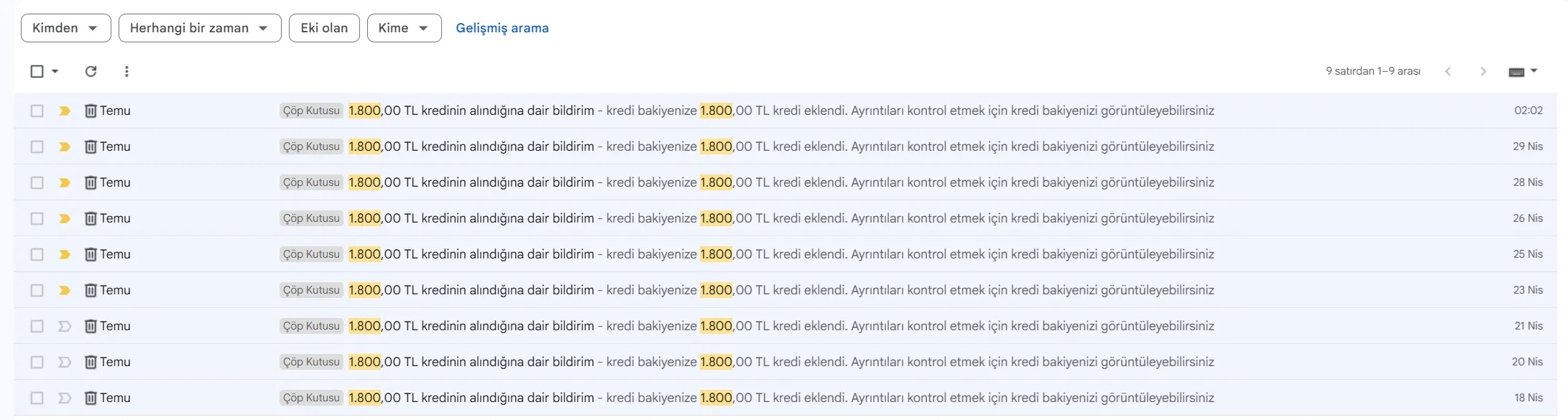Mark the 21 Nis email as important

tap(65, 326)
